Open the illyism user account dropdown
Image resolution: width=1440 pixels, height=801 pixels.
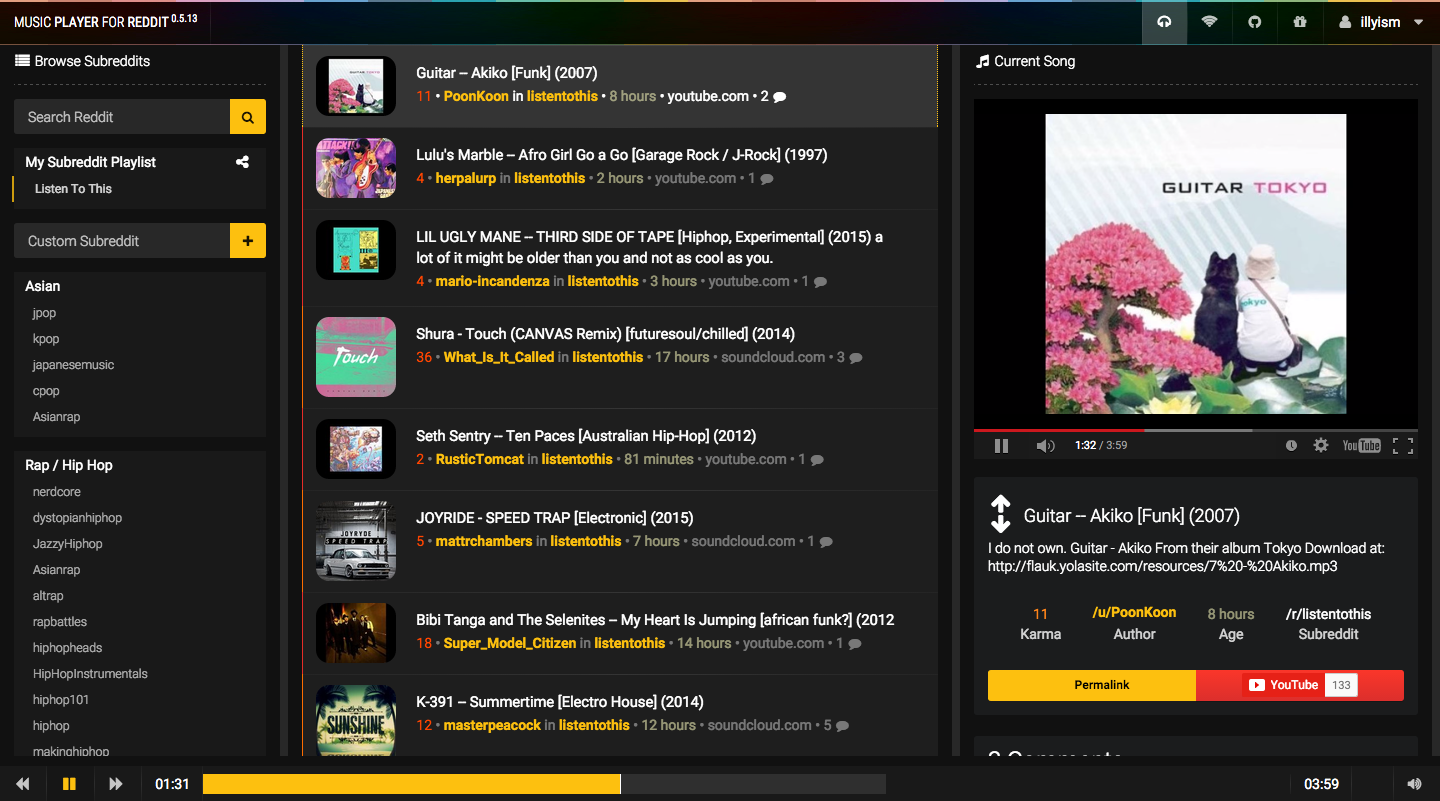point(1381,22)
